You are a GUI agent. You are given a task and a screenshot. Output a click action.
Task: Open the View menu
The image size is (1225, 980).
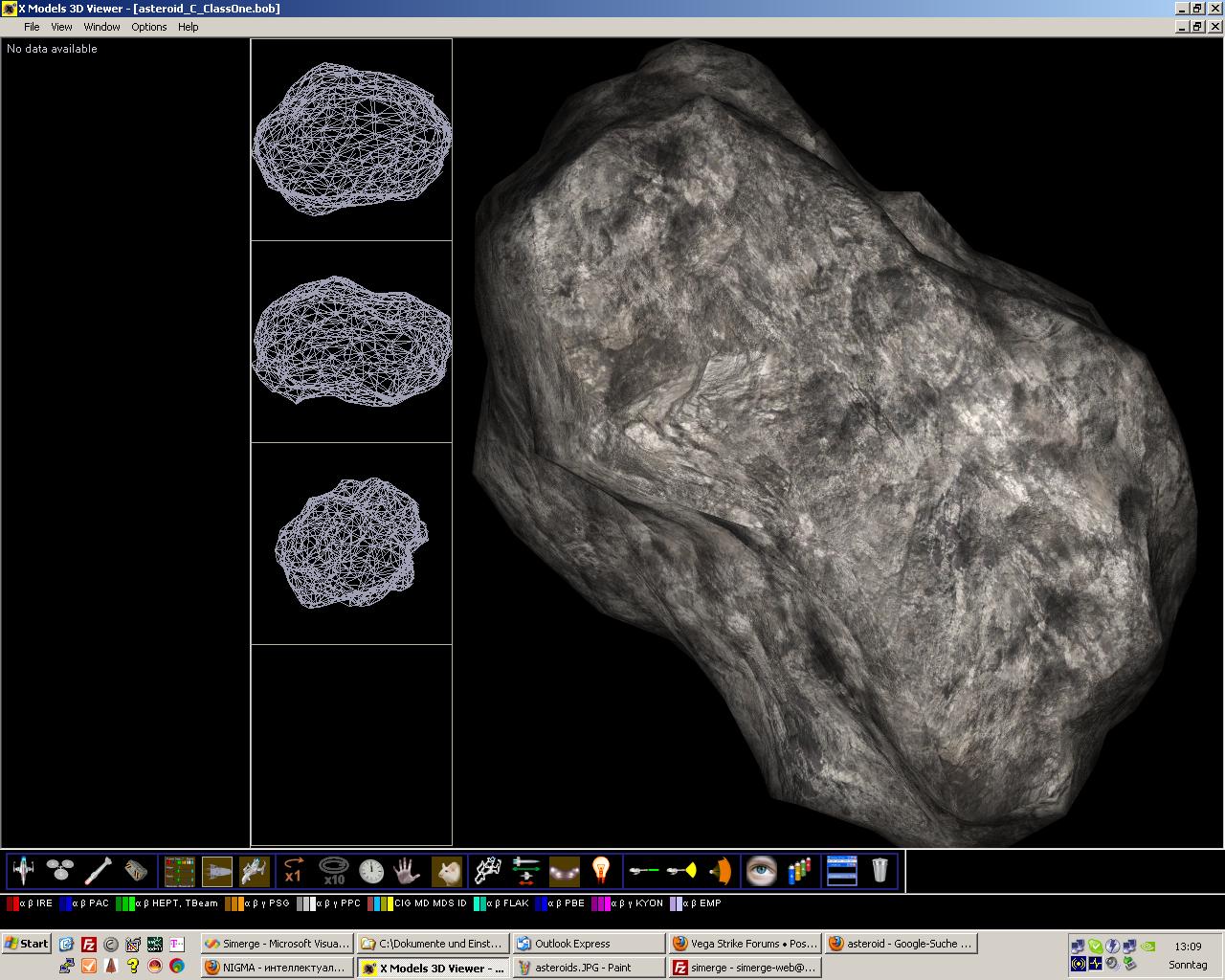pos(61,27)
